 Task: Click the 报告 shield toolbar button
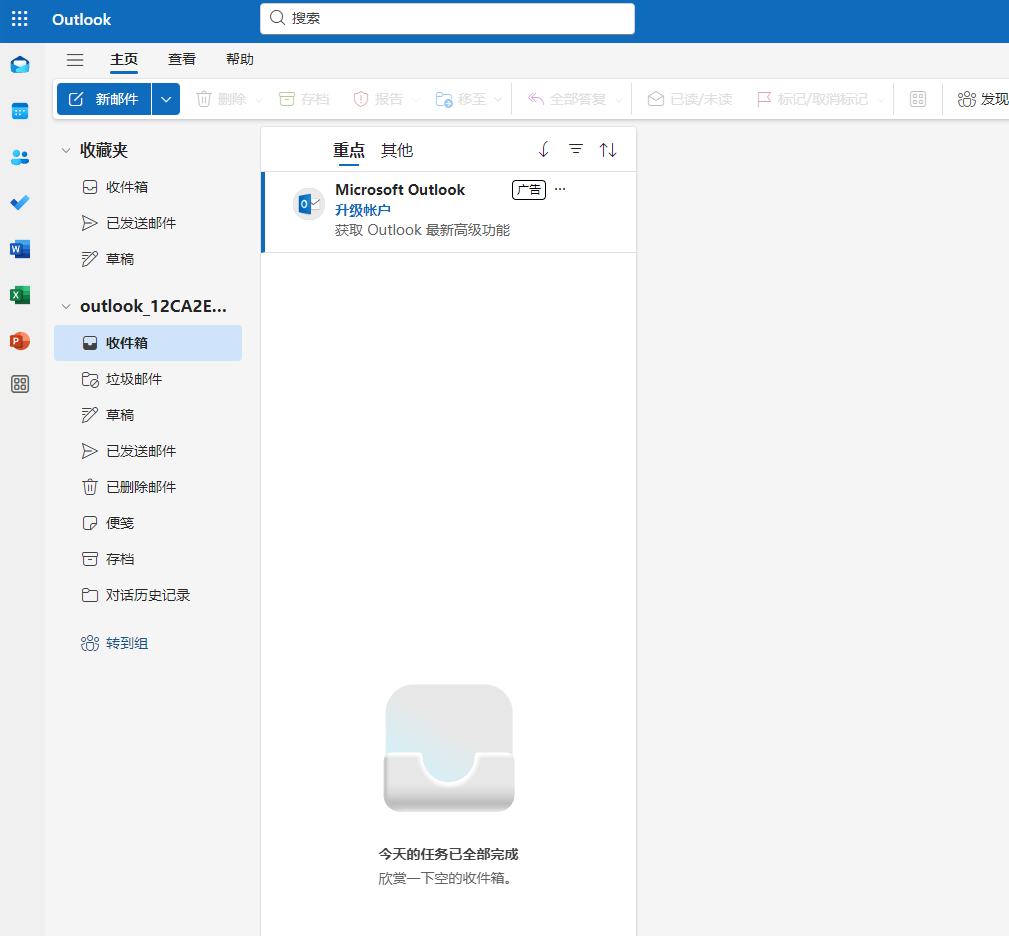point(378,99)
